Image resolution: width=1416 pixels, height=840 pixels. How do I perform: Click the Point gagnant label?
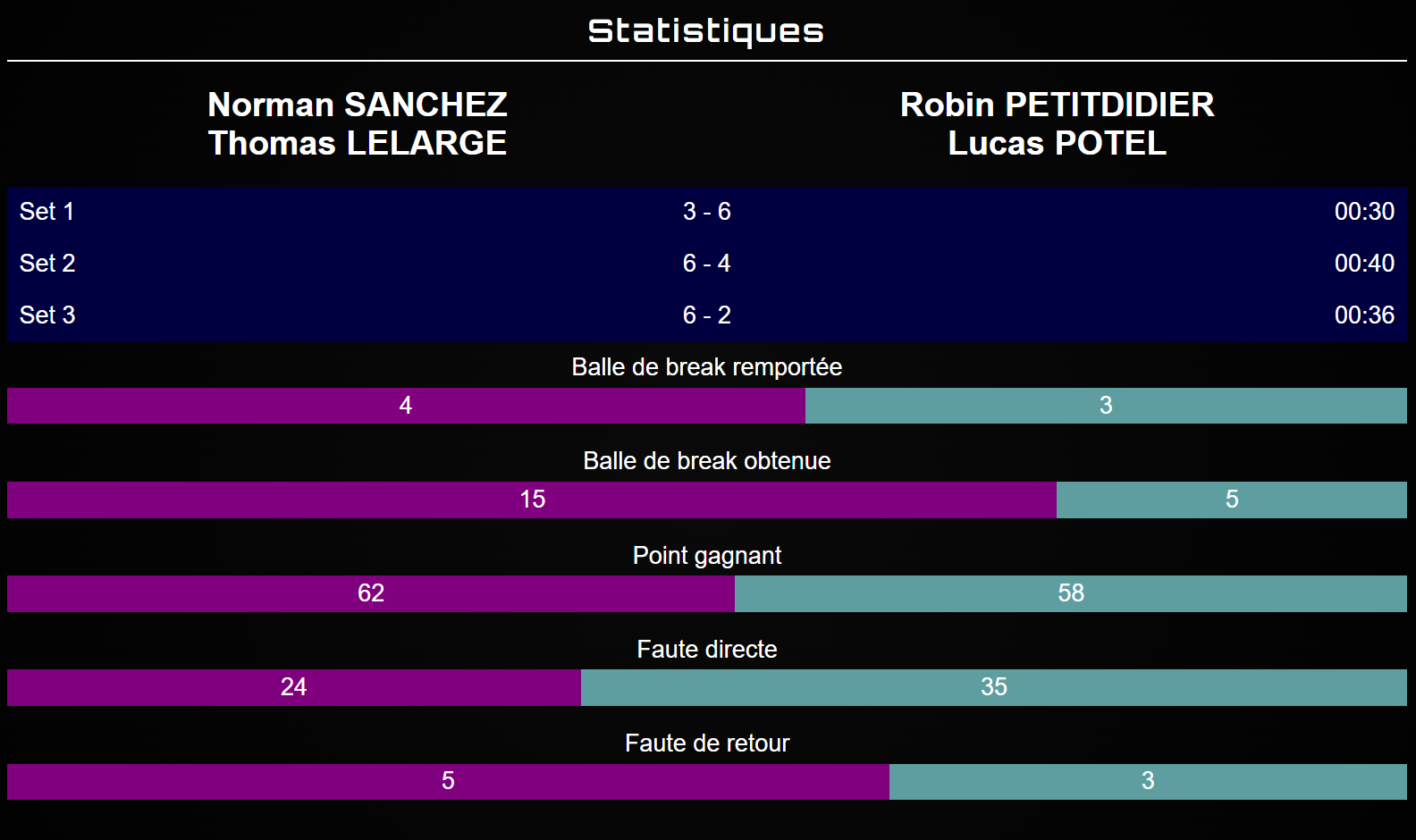tap(706, 556)
